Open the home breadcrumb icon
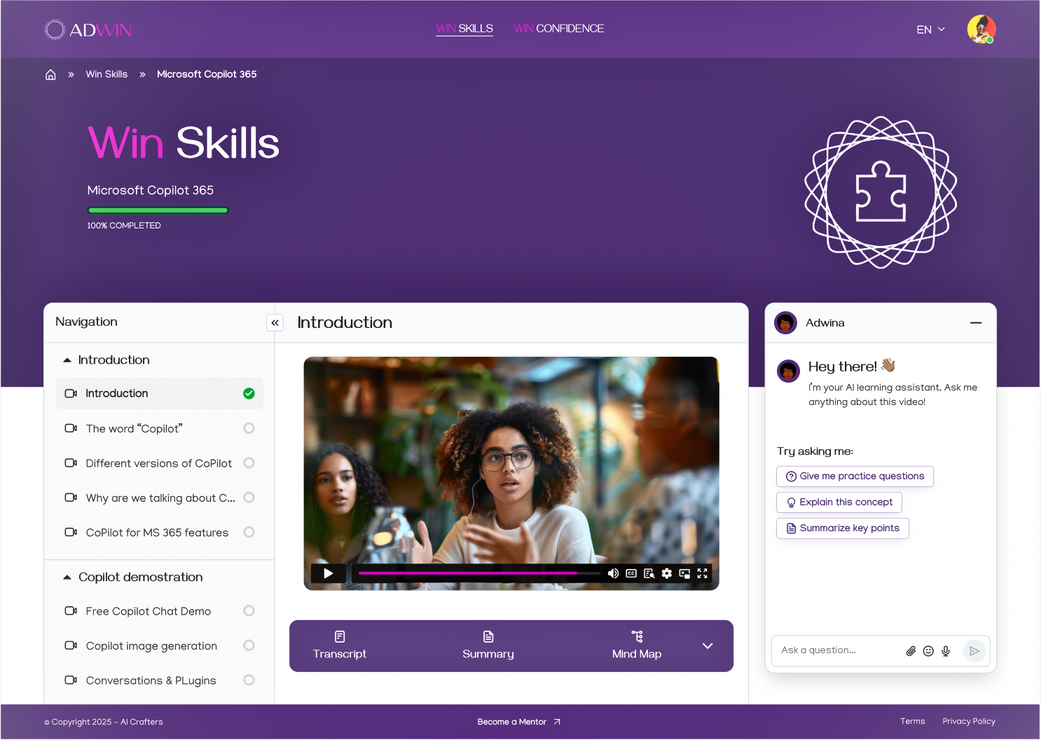Screen dimensions: 1041x740 click(x=50, y=74)
